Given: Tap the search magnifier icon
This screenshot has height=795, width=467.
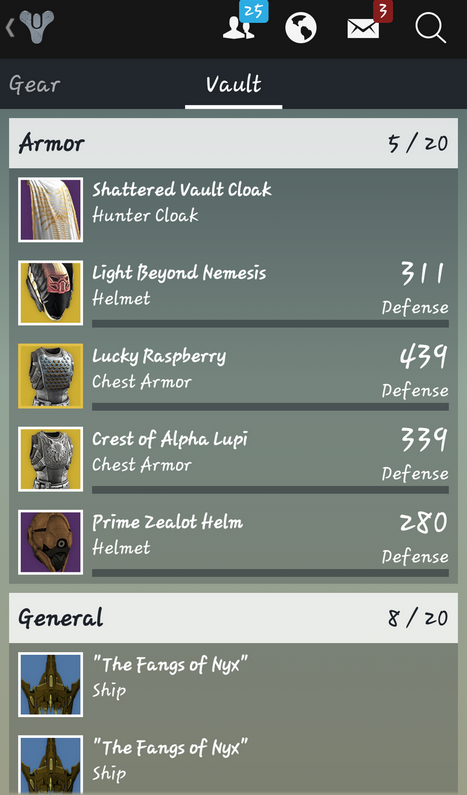Looking at the screenshot, I should pos(430,27).
